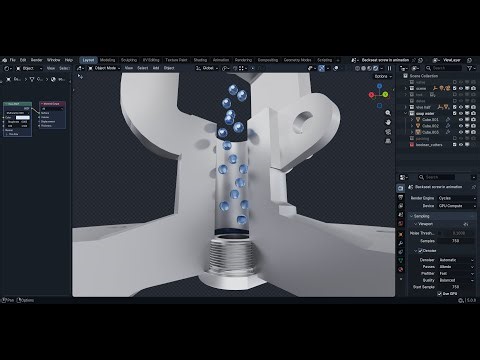This screenshot has height=360, width=480.
Task: Open the View Layer properties tab icon
Action: (x=401, y=206)
